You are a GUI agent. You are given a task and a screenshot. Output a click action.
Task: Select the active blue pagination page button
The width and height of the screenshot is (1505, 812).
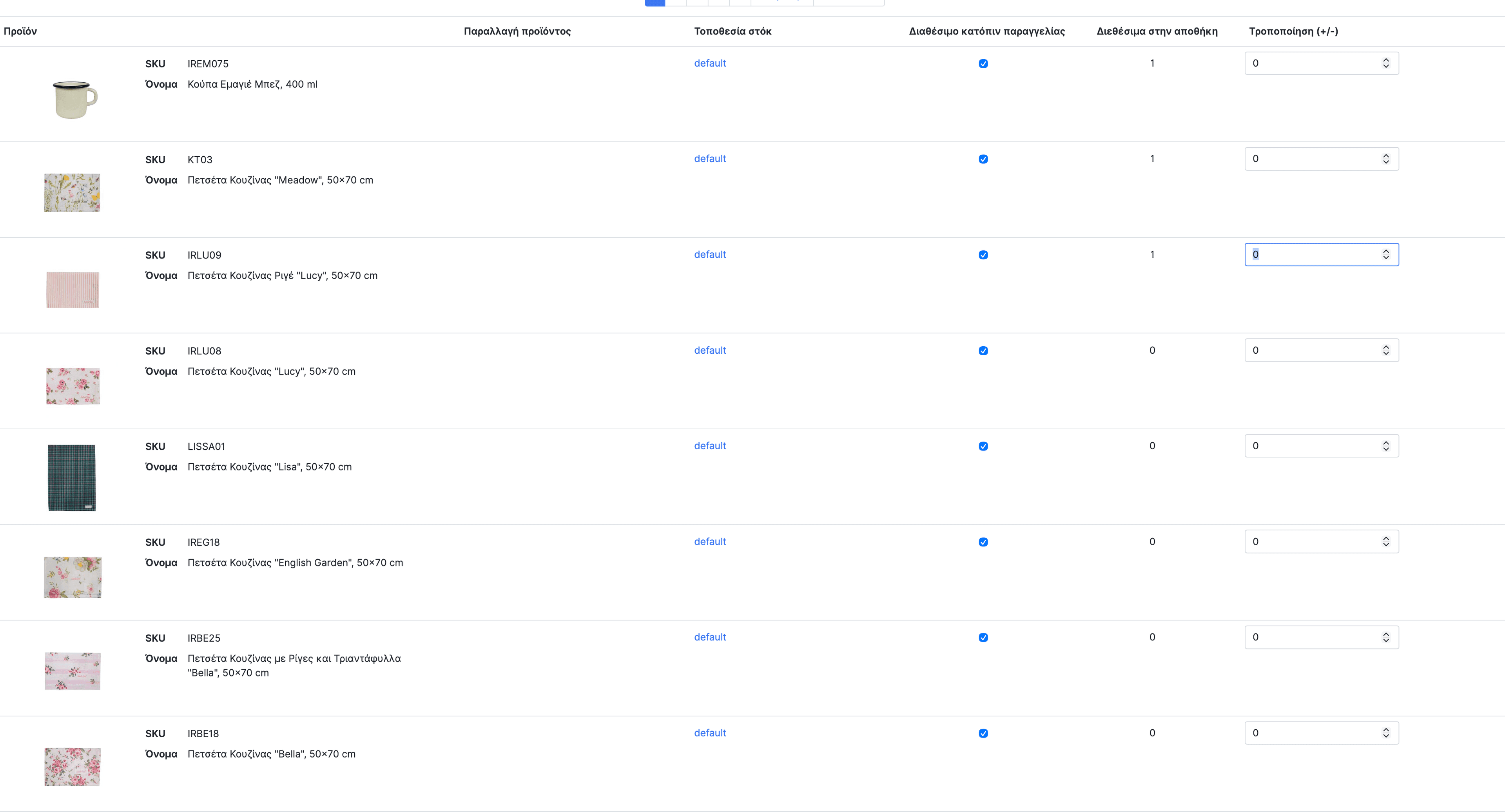(655, 3)
